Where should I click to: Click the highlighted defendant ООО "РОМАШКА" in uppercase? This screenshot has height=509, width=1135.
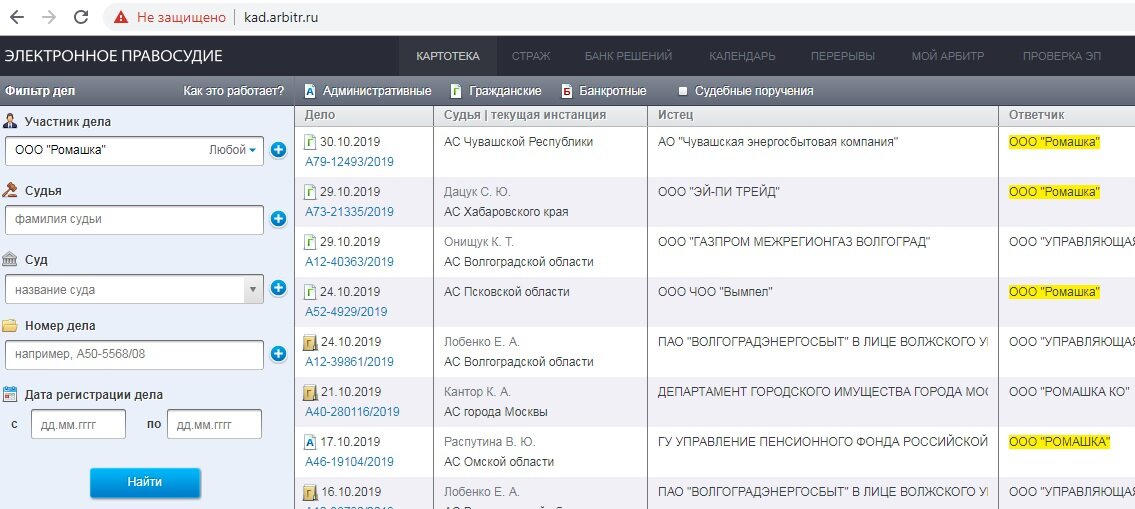1059,442
